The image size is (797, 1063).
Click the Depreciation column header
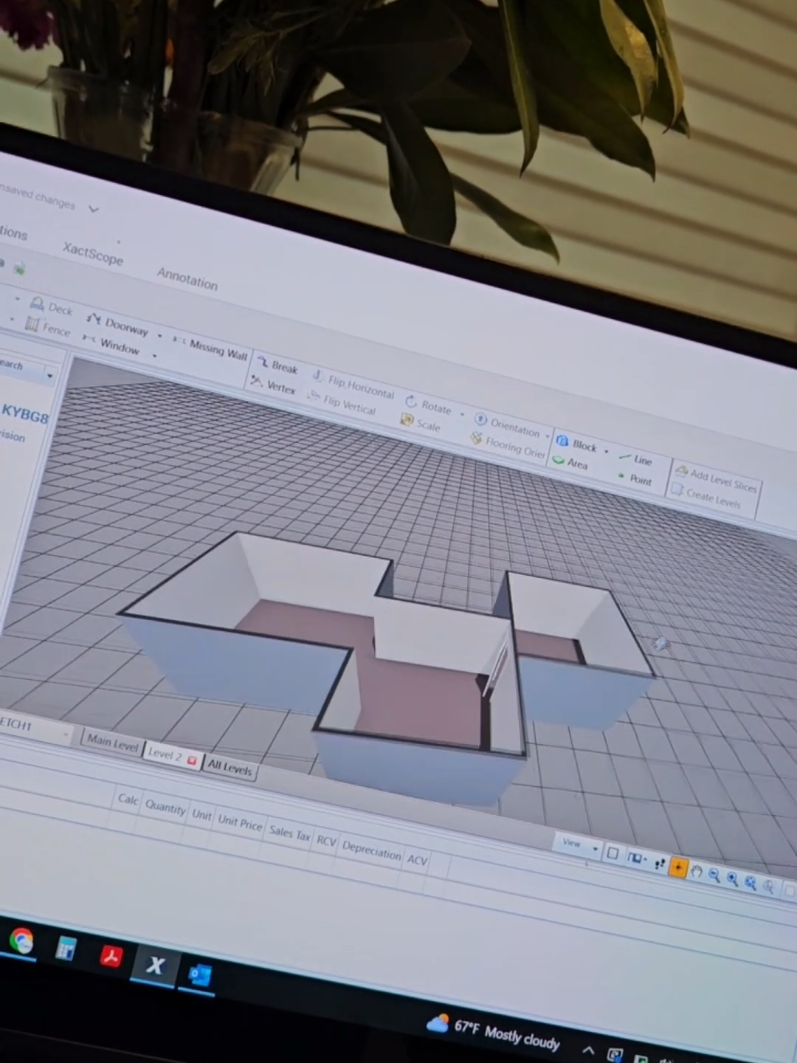(371, 850)
